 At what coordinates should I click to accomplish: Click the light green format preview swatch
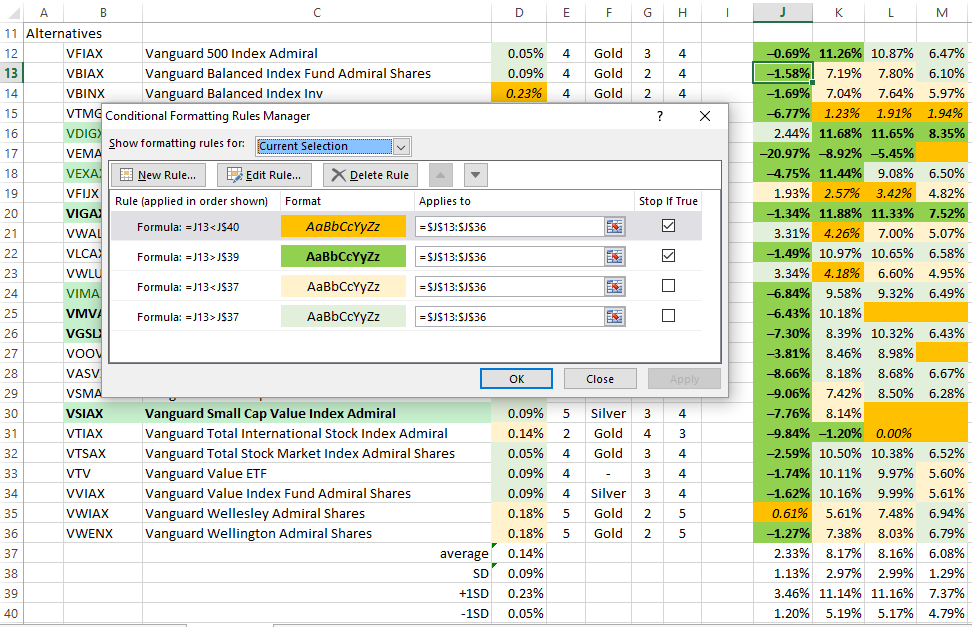343,316
